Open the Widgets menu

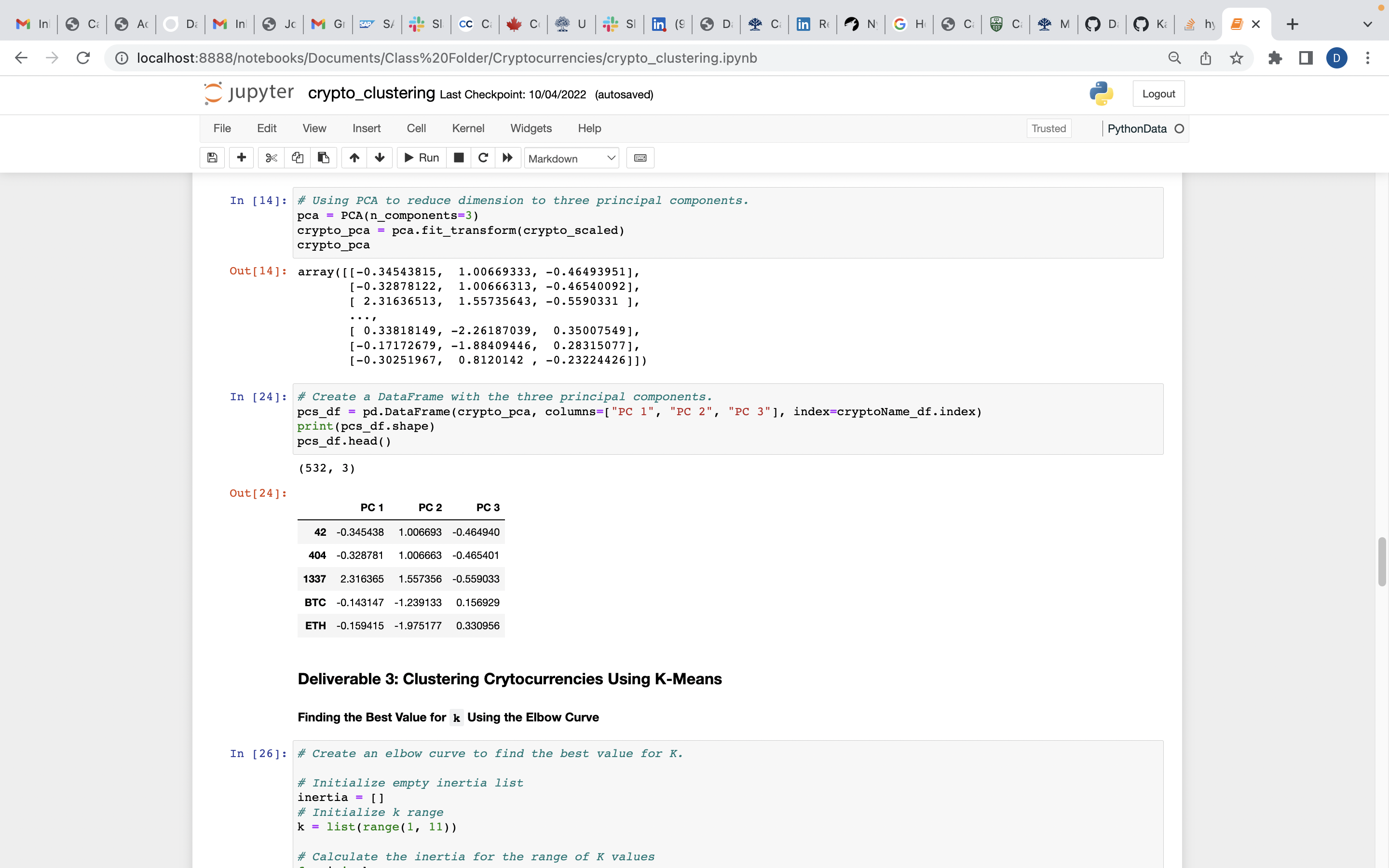[531, 128]
